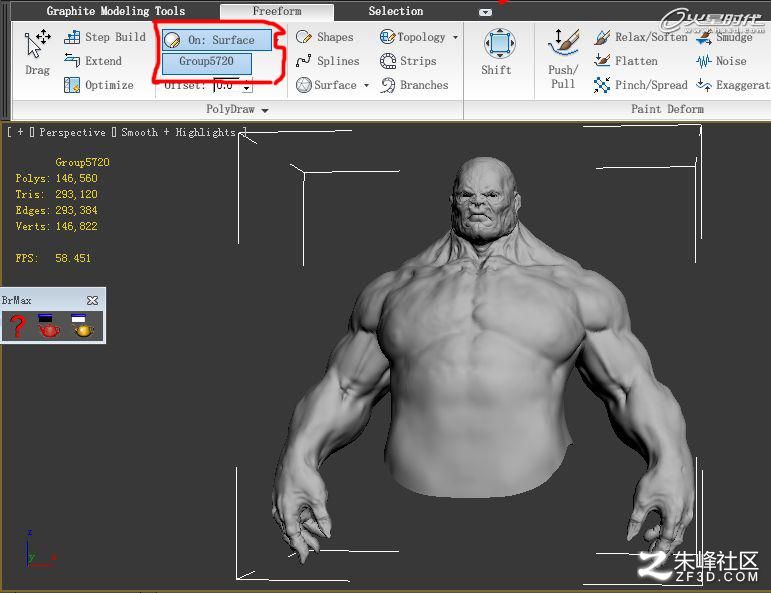Choose the Extend tool
771x593 pixels.
coord(93,61)
